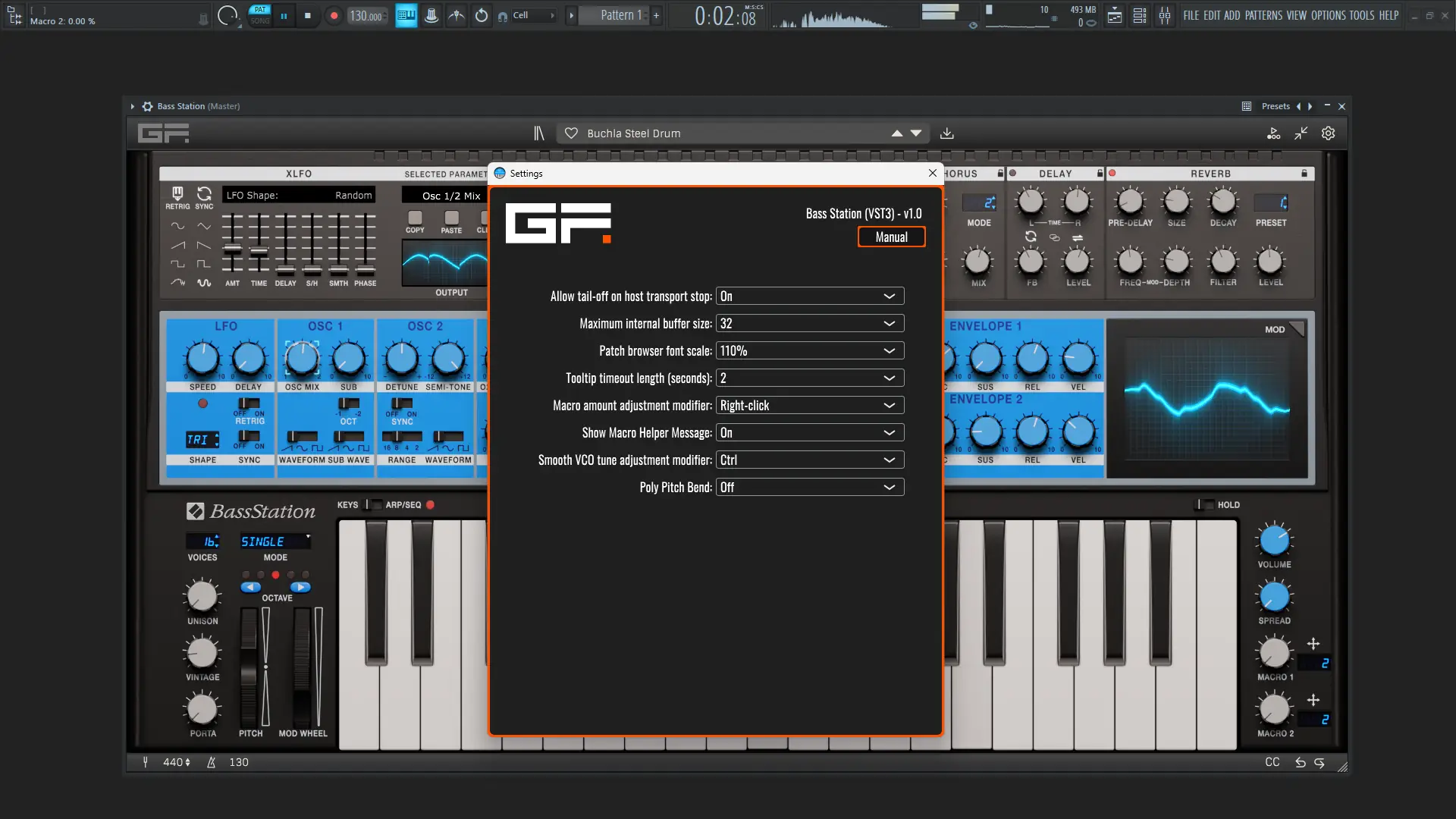Open the patch browser library icon

pyautogui.click(x=538, y=133)
